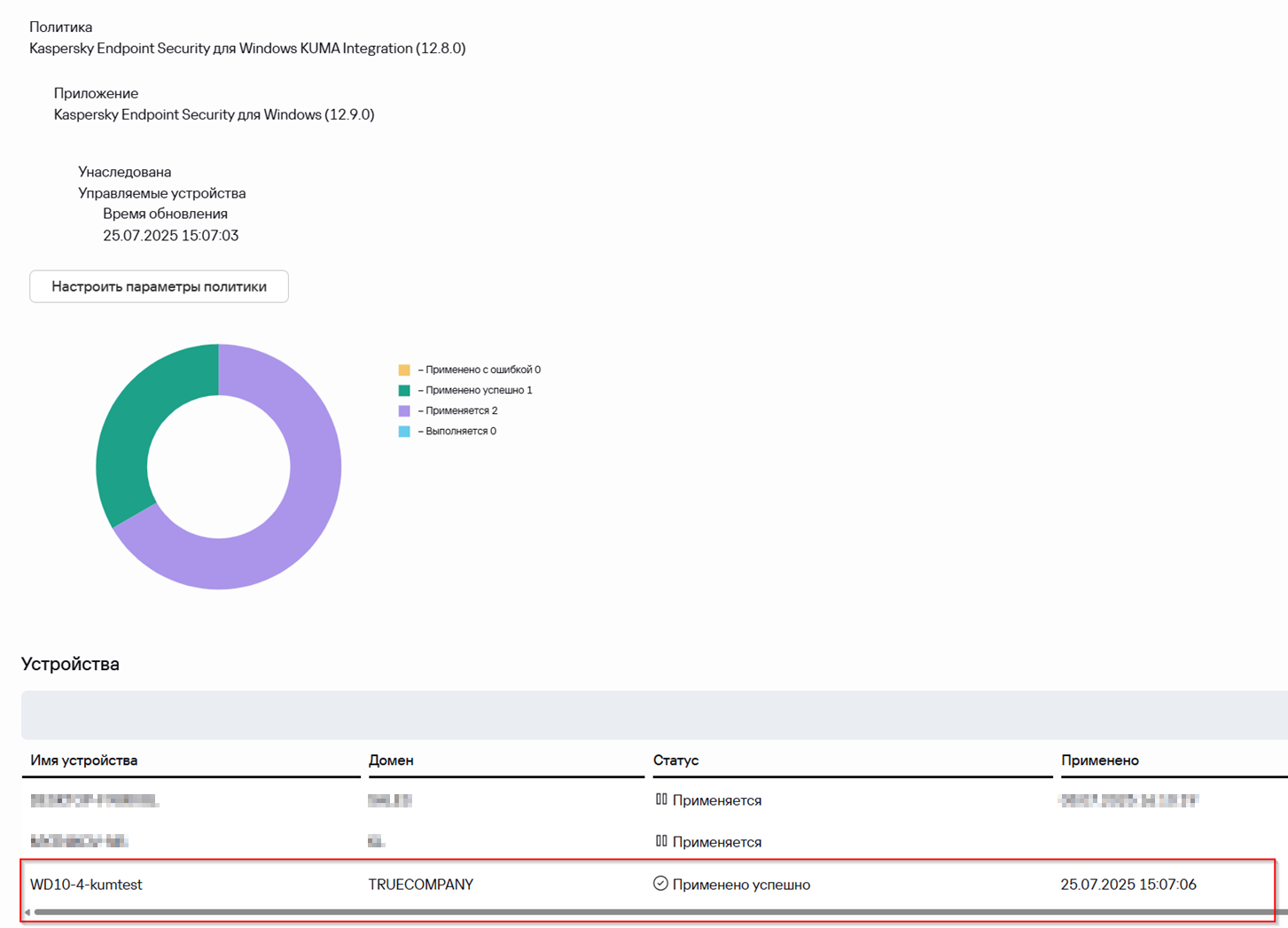The width and height of the screenshot is (1288, 928).
Task: Click the TRUECOMPANY domain cell
Action: 420,885
